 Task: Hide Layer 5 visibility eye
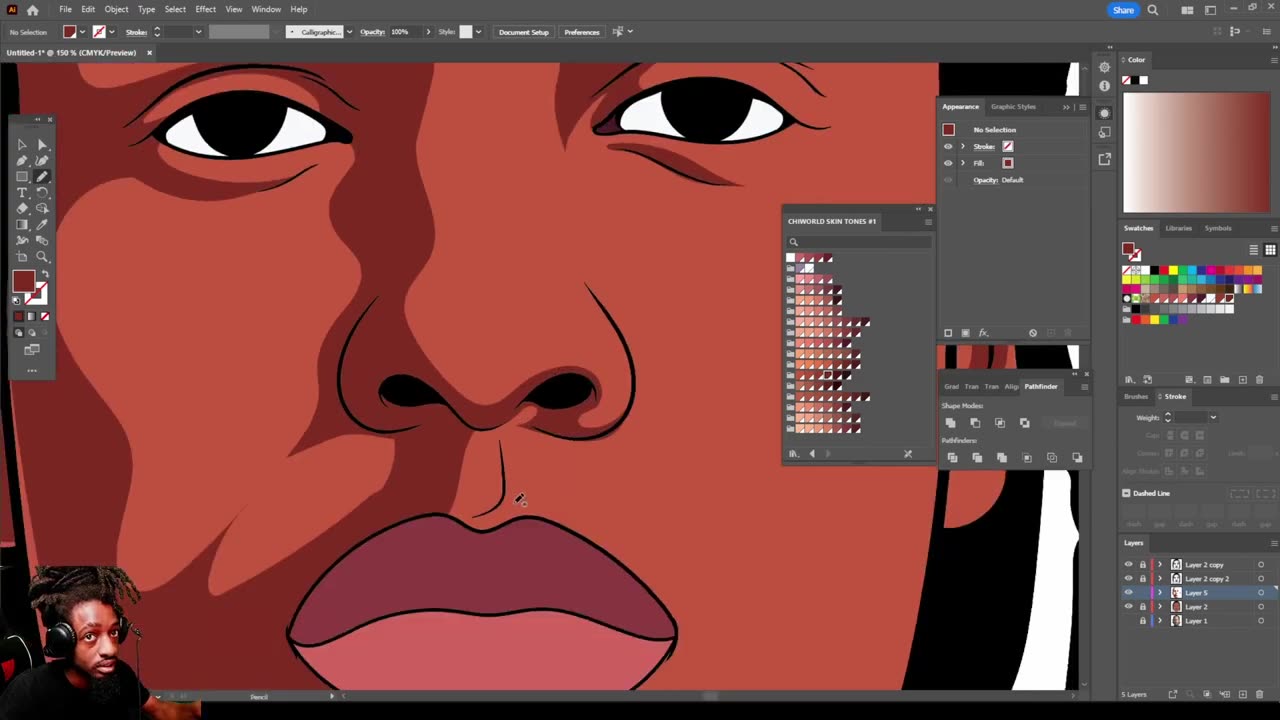[x=1129, y=593]
